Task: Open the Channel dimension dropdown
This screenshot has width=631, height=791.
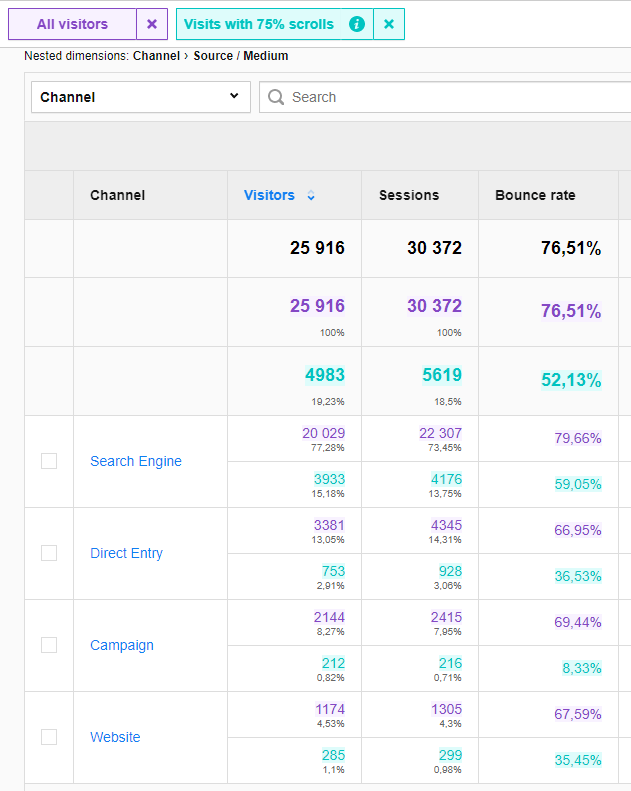Action: tap(140, 97)
